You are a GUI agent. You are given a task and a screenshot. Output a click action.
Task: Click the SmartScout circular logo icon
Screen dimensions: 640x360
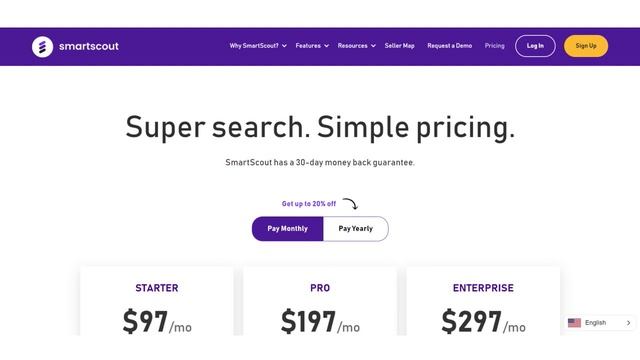click(42, 47)
